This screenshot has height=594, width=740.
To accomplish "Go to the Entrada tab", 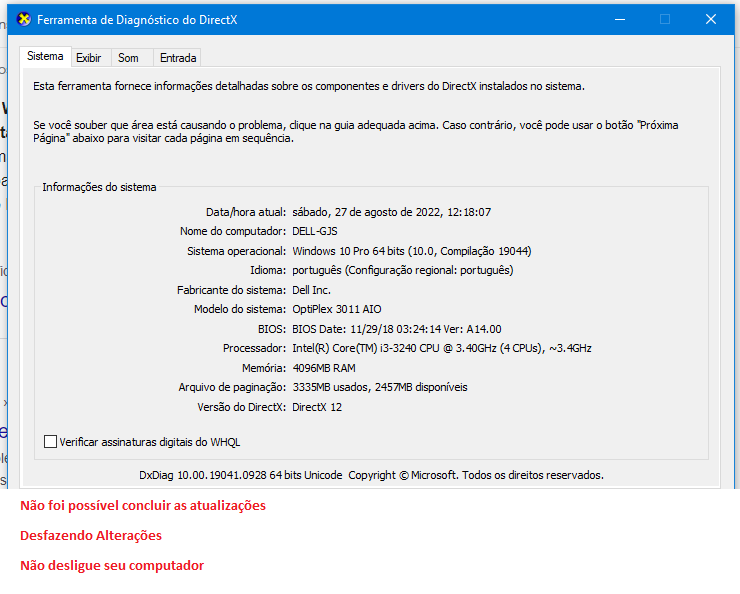I will click(178, 58).
